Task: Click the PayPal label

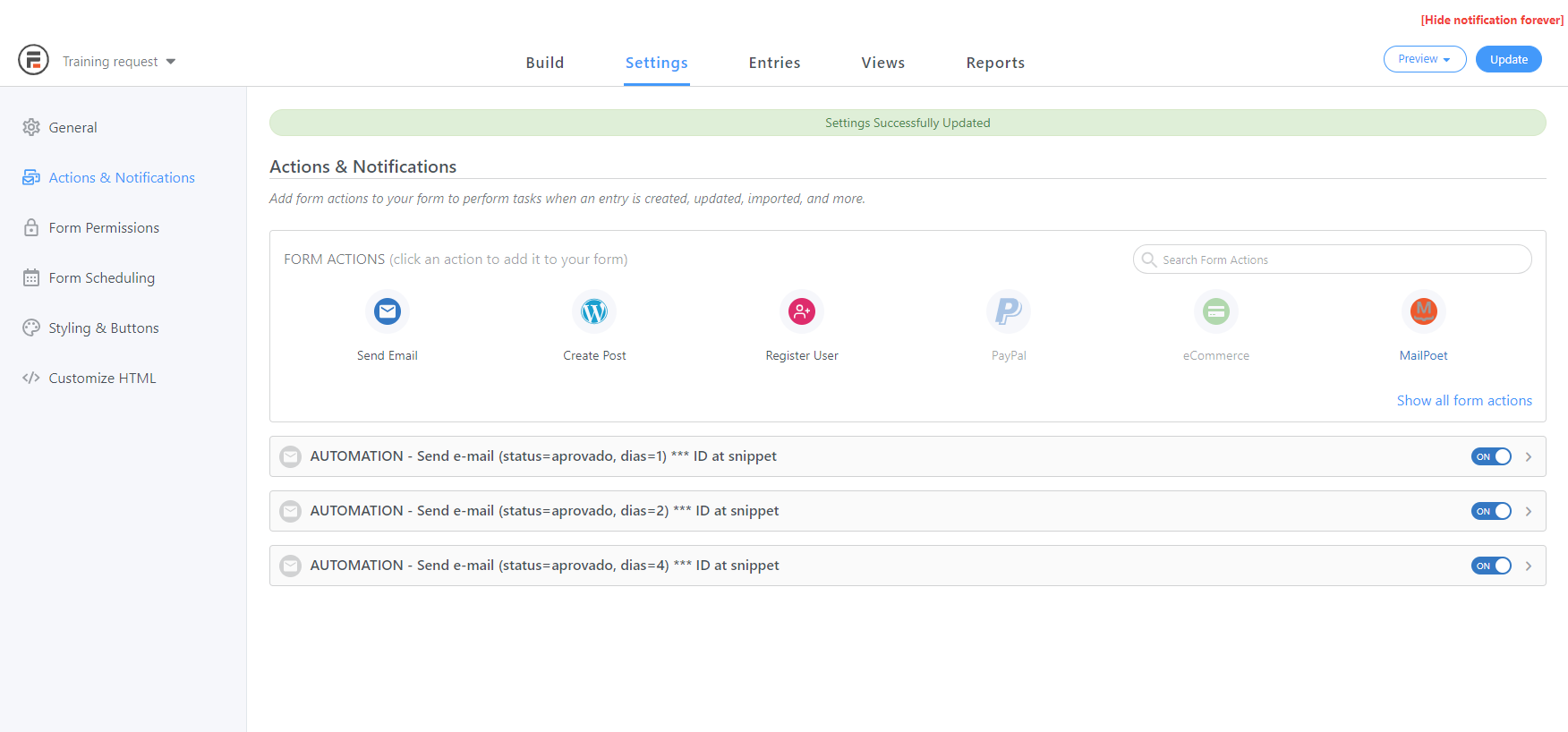Action: pyautogui.click(x=1009, y=355)
